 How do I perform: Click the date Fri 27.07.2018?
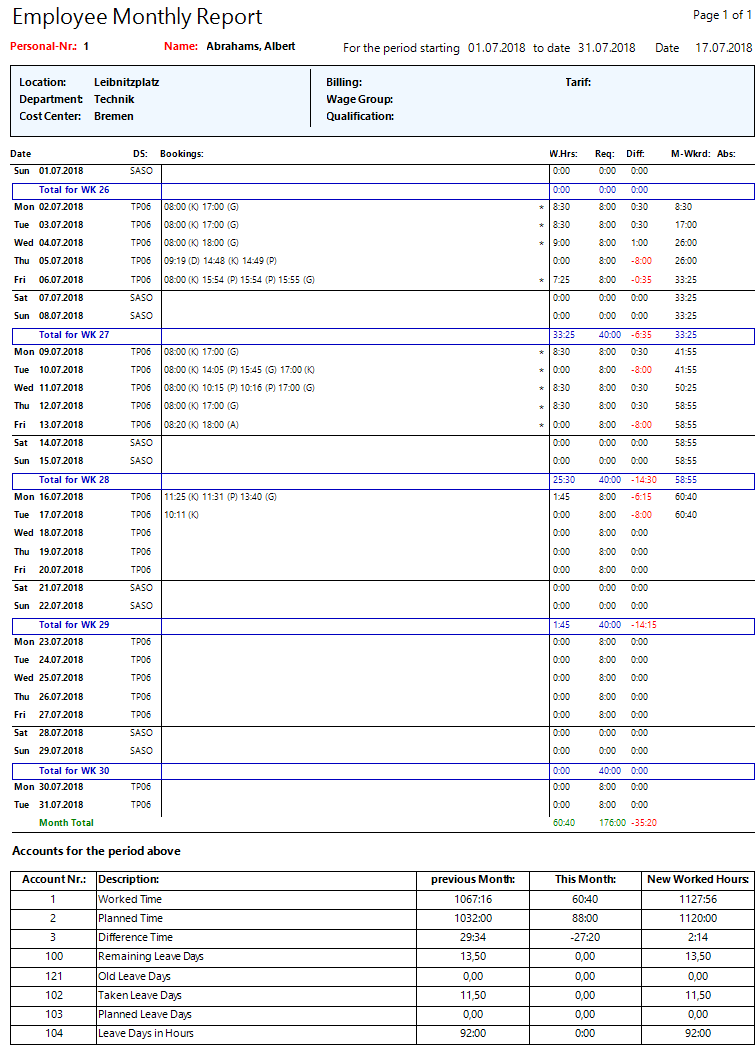49,714
